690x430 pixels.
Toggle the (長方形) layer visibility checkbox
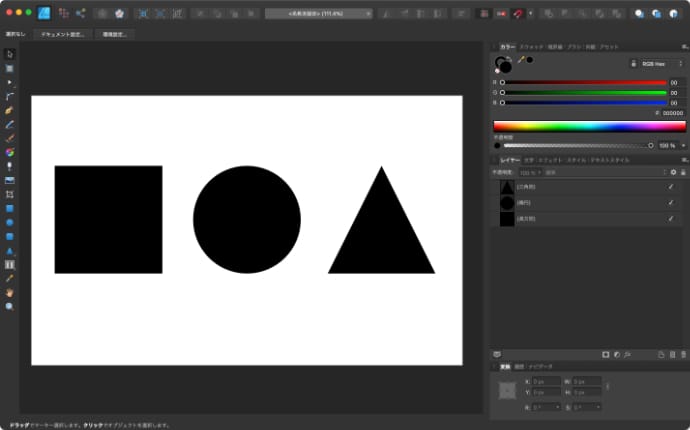click(670, 218)
